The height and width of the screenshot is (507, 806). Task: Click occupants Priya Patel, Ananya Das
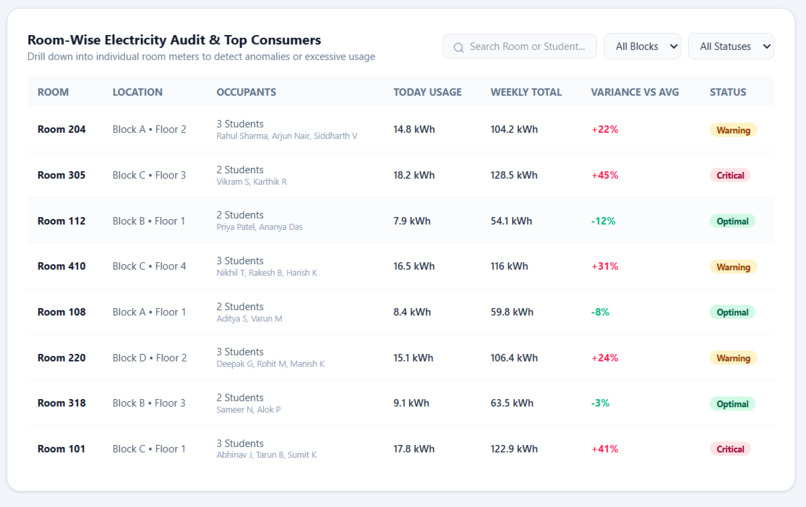coord(260,227)
